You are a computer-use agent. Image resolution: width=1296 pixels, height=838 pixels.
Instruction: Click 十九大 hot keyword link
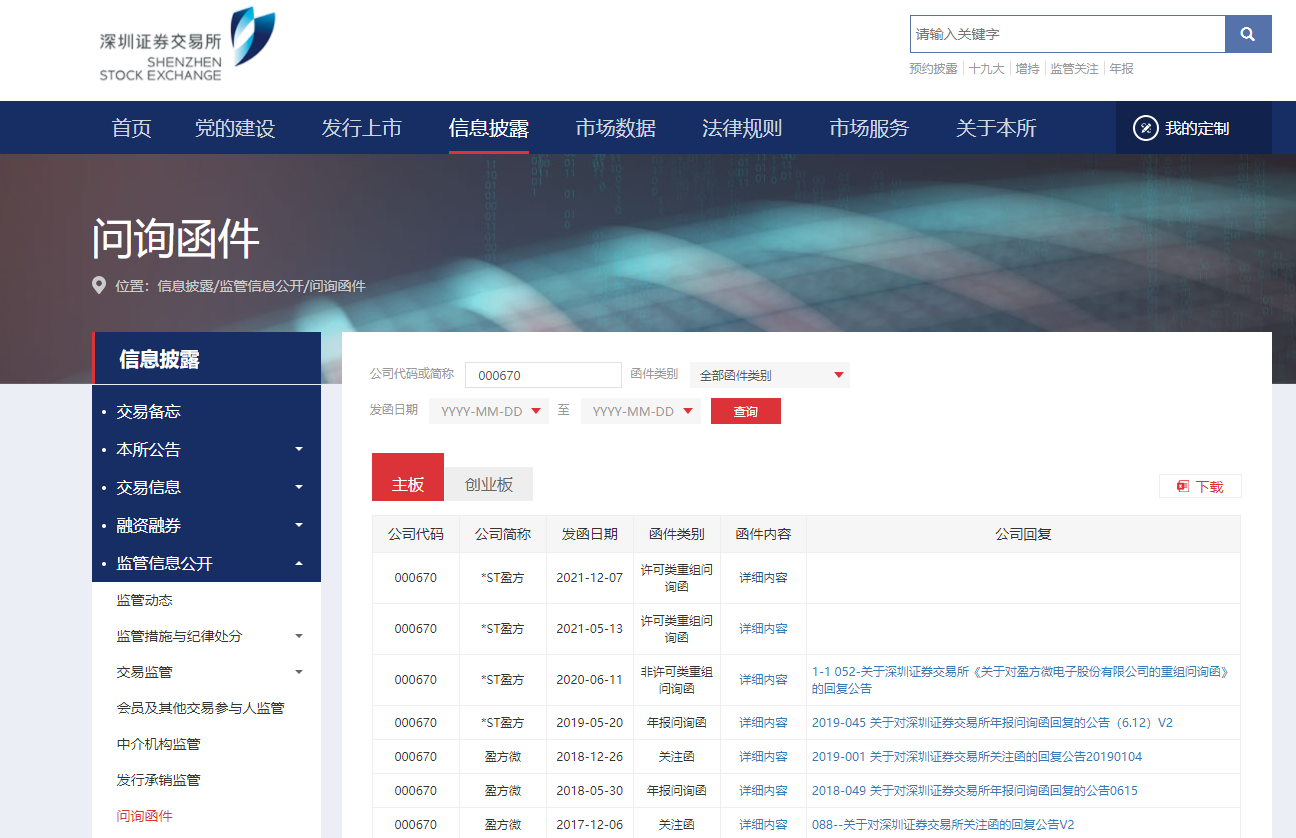(986, 69)
